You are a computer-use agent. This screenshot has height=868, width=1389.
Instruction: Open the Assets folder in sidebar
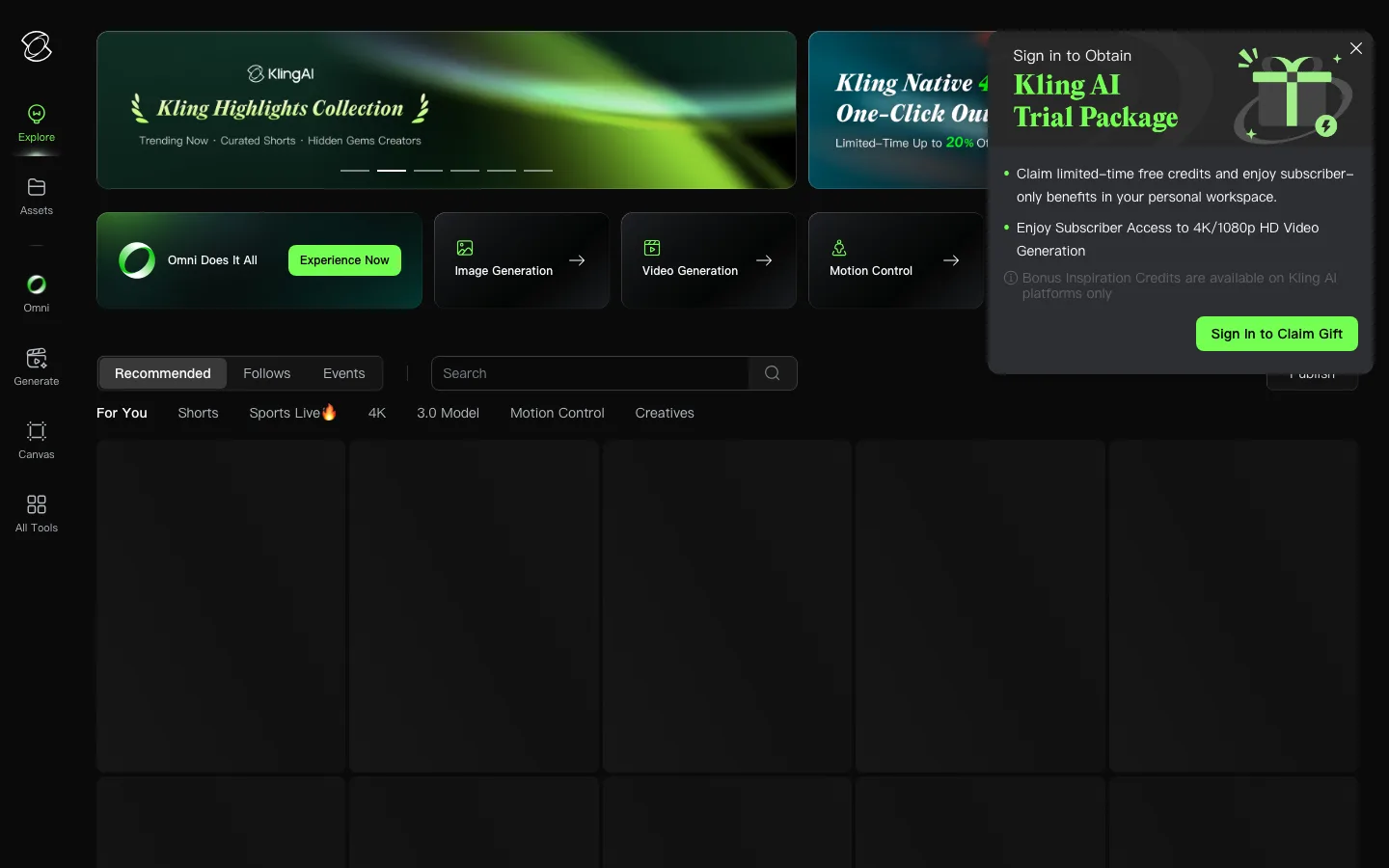click(37, 197)
